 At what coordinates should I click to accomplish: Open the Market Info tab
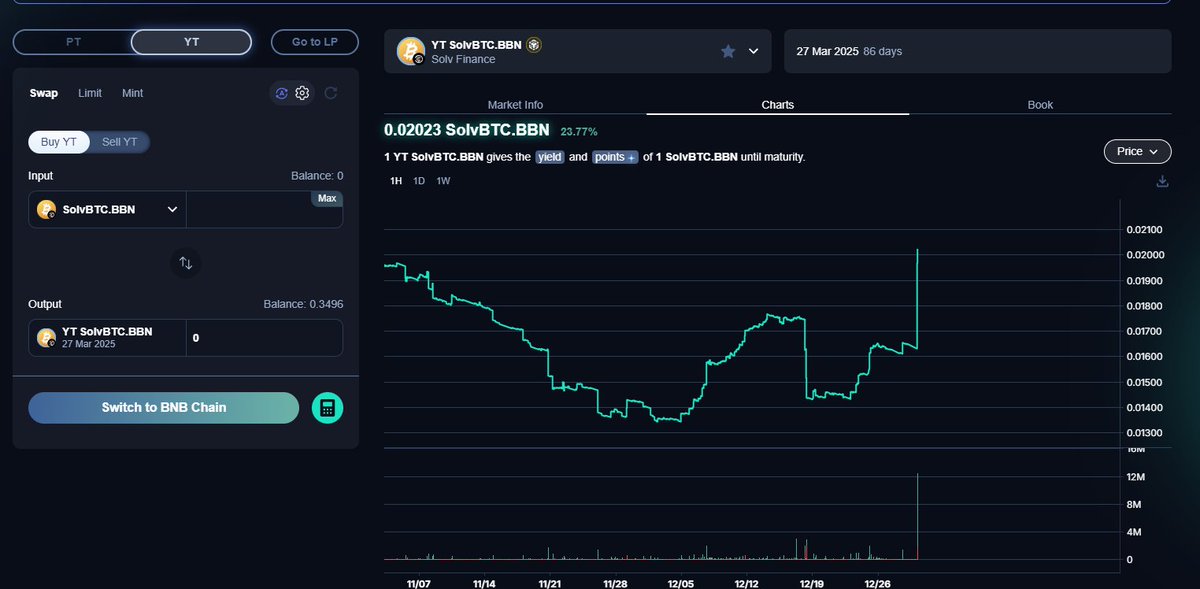point(515,105)
